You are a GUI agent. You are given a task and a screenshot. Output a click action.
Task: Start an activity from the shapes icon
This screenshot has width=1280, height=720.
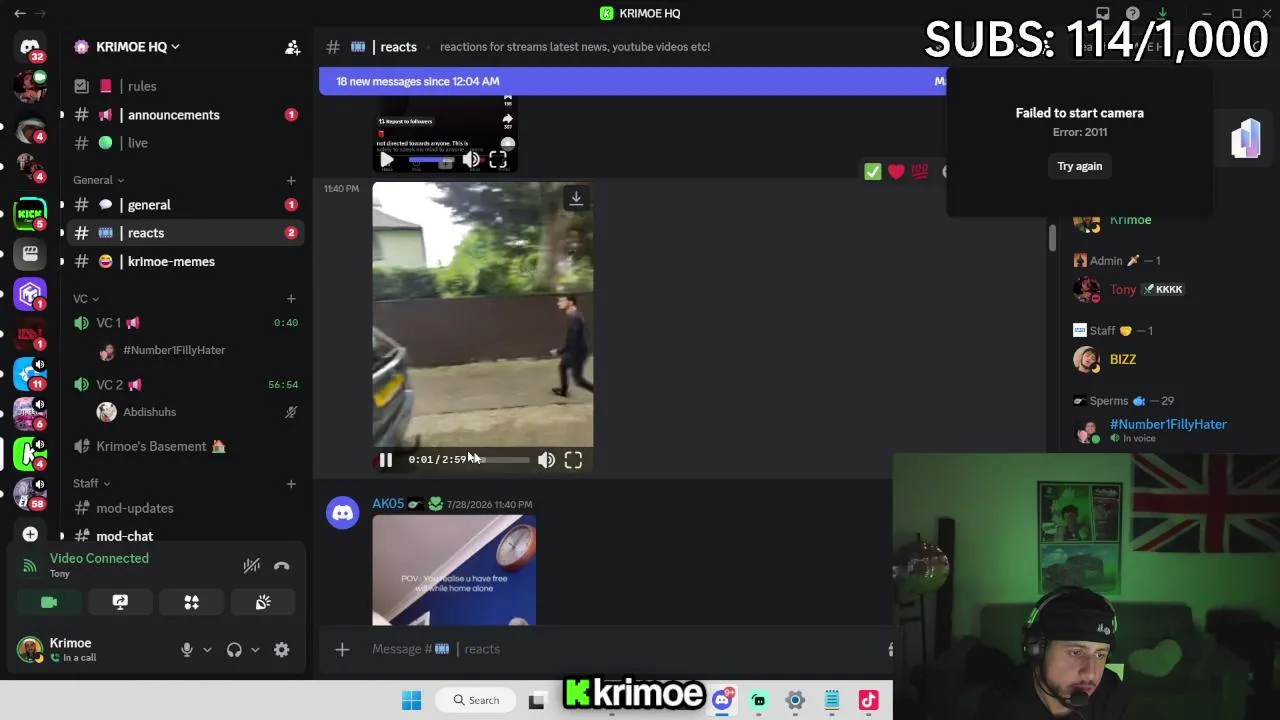[192, 602]
